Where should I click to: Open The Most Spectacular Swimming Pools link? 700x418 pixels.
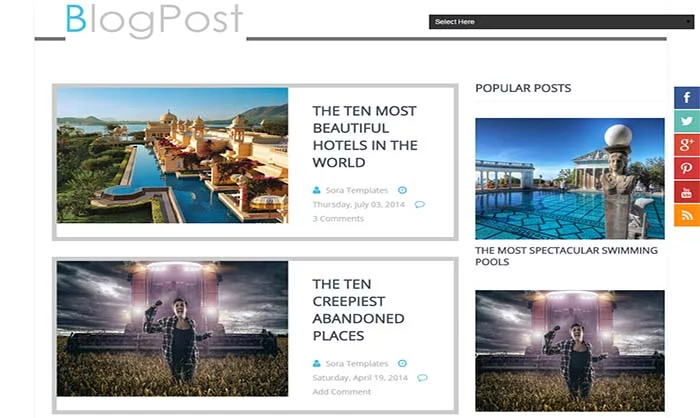point(566,256)
